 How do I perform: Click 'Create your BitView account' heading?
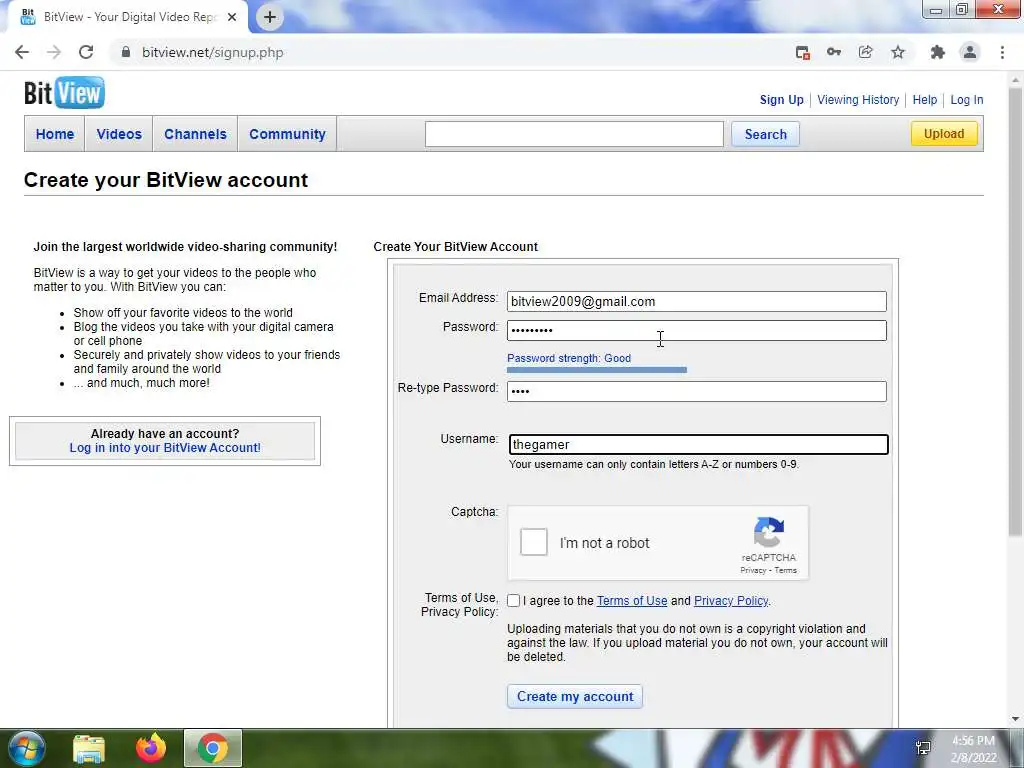pos(166,180)
